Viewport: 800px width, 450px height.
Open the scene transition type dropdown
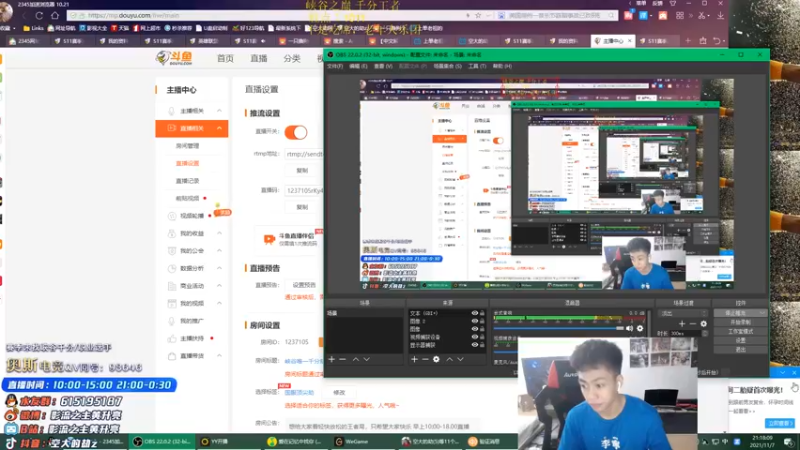tap(683, 313)
